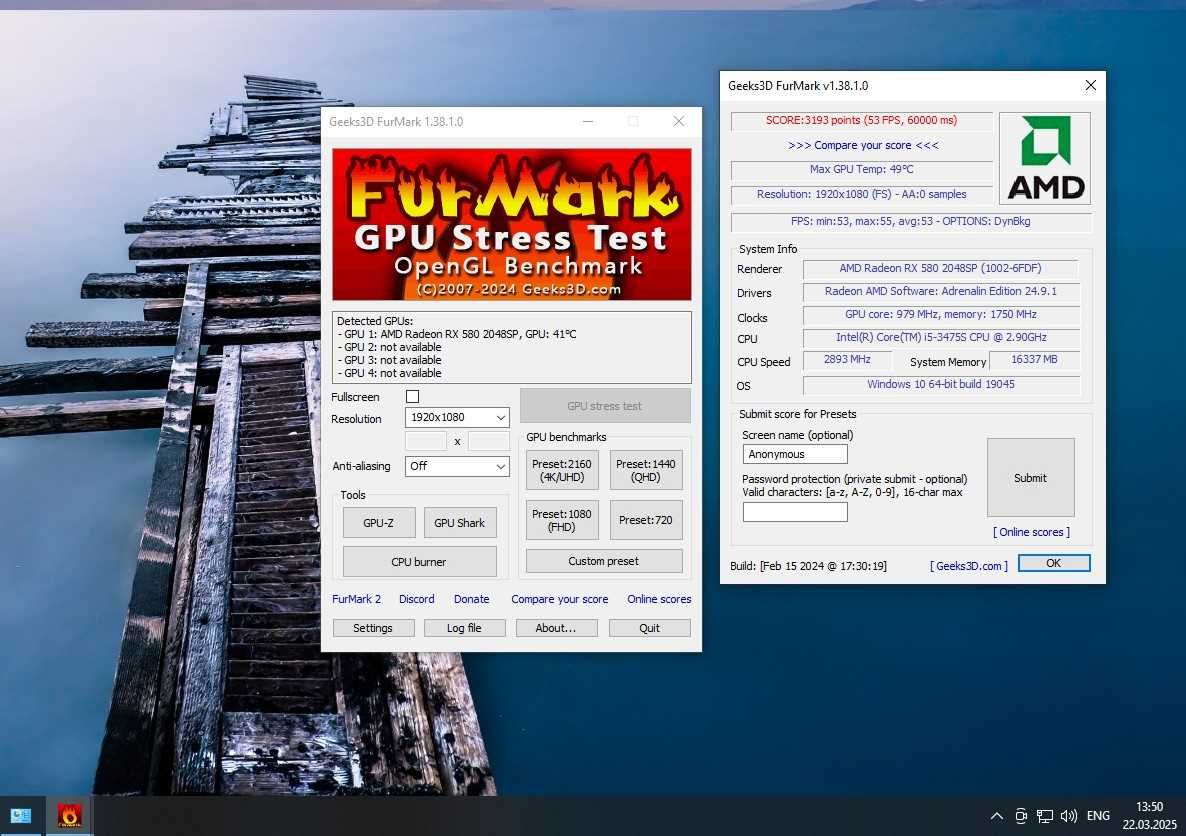Click the speaker volume tray icon
The image size is (1186, 836).
[1068, 816]
